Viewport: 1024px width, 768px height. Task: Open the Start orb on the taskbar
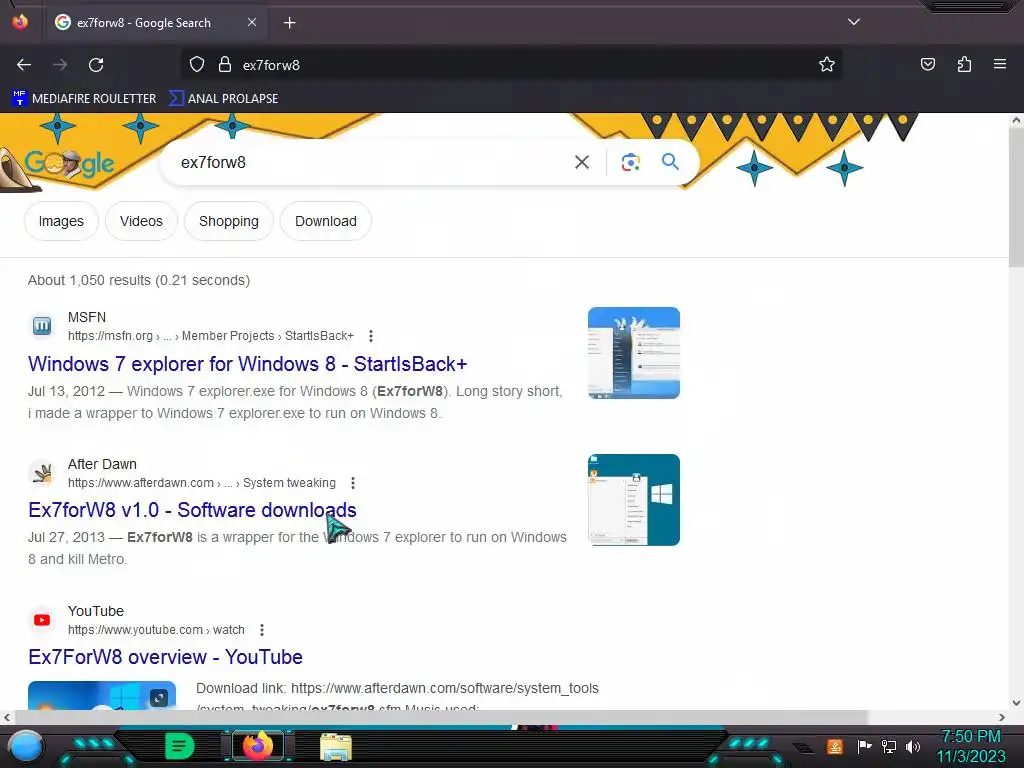25,746
